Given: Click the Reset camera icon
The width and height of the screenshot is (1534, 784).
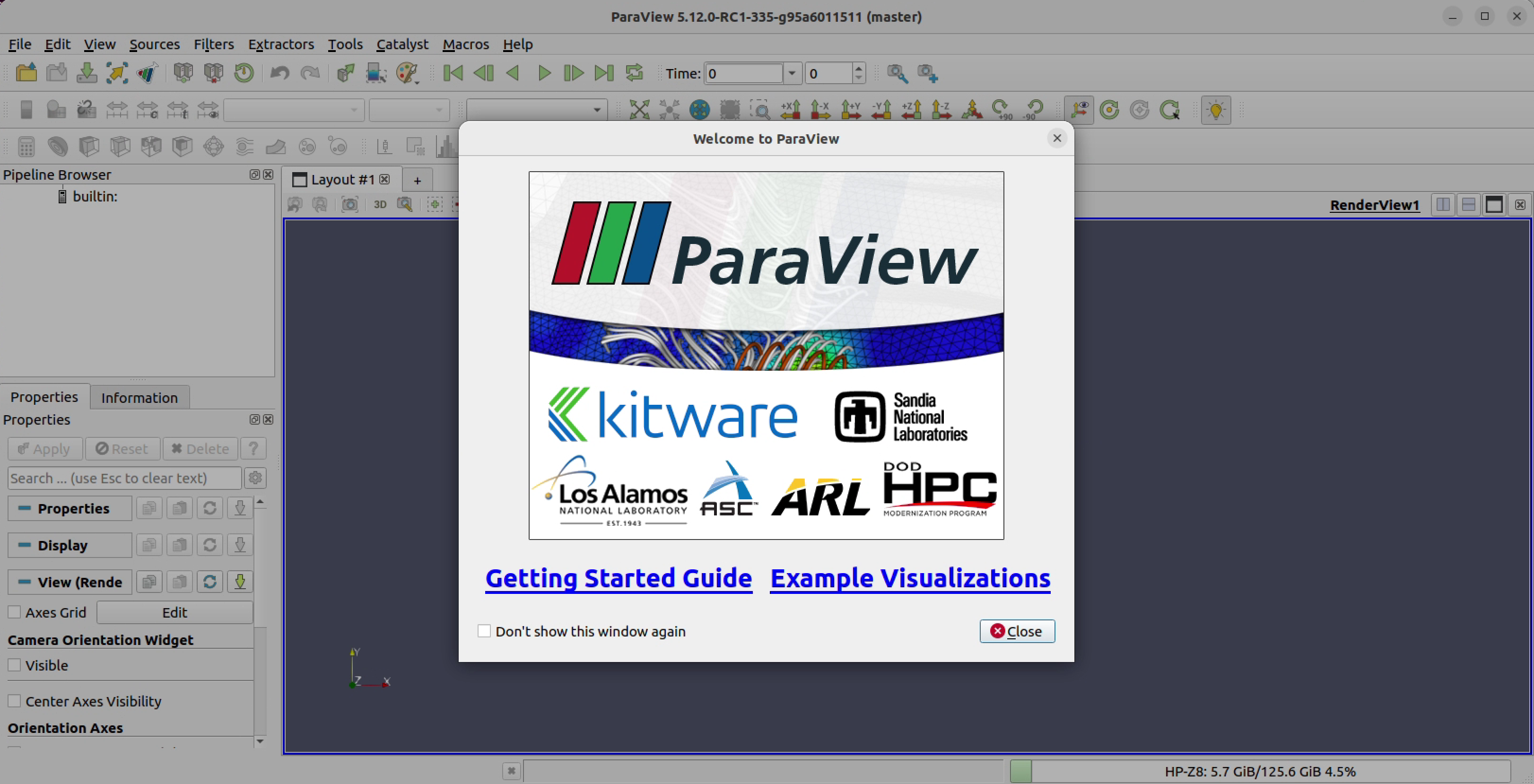Looking at the screenshot, I should point(639,110).
